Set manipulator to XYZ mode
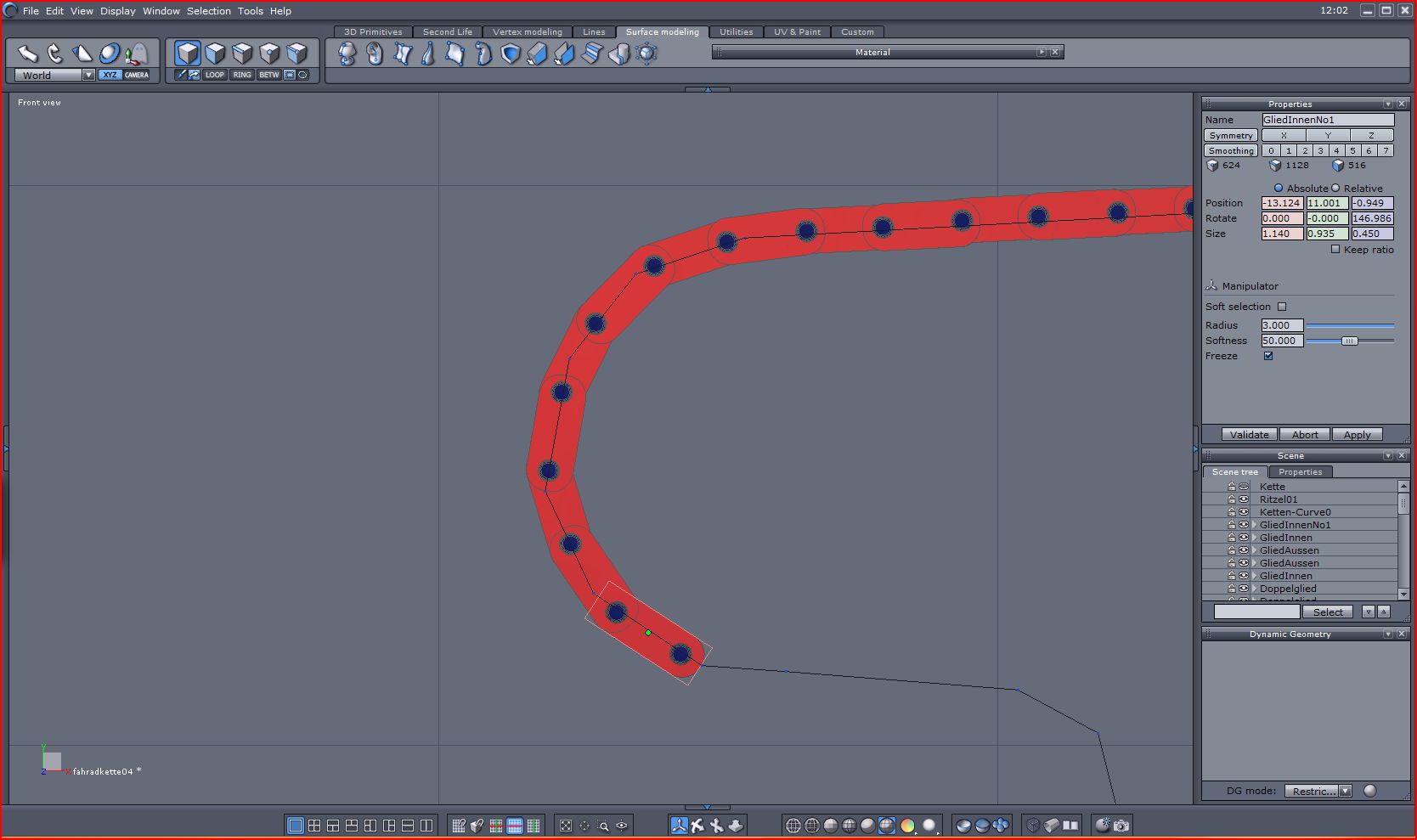This screenshot has width=1417, height=840. [110, 75]
